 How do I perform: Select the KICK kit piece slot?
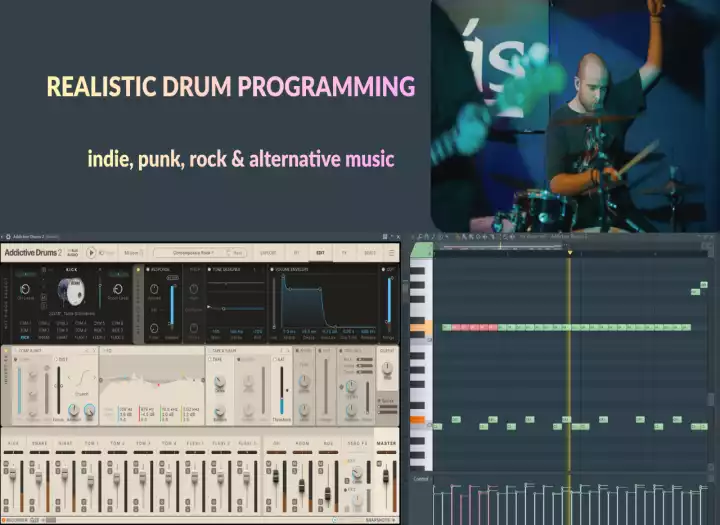pyautogui.click(x=25, y=338)
